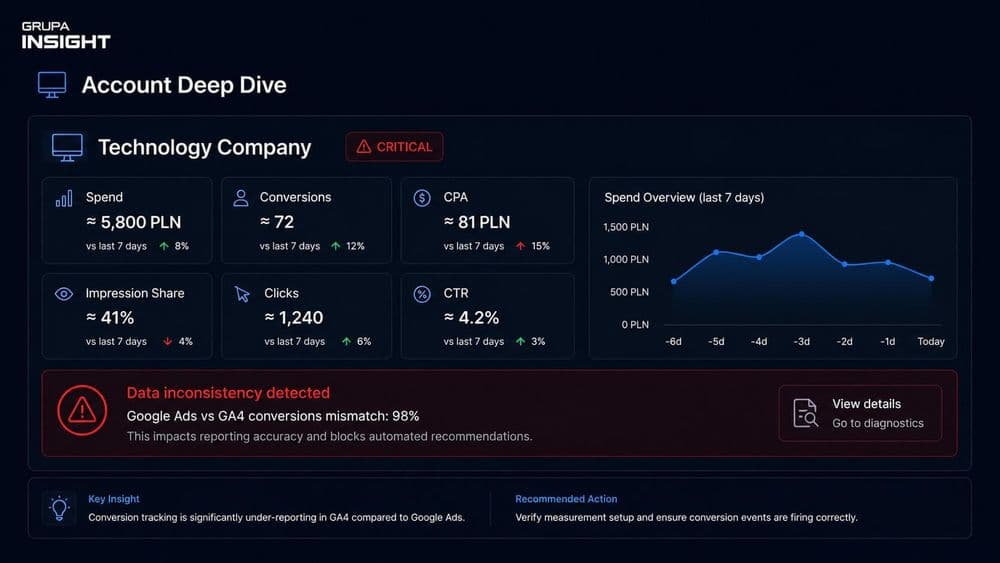1000x563 pixels.
Task: Click the Recommended Action heading
Action: point(566,499)
